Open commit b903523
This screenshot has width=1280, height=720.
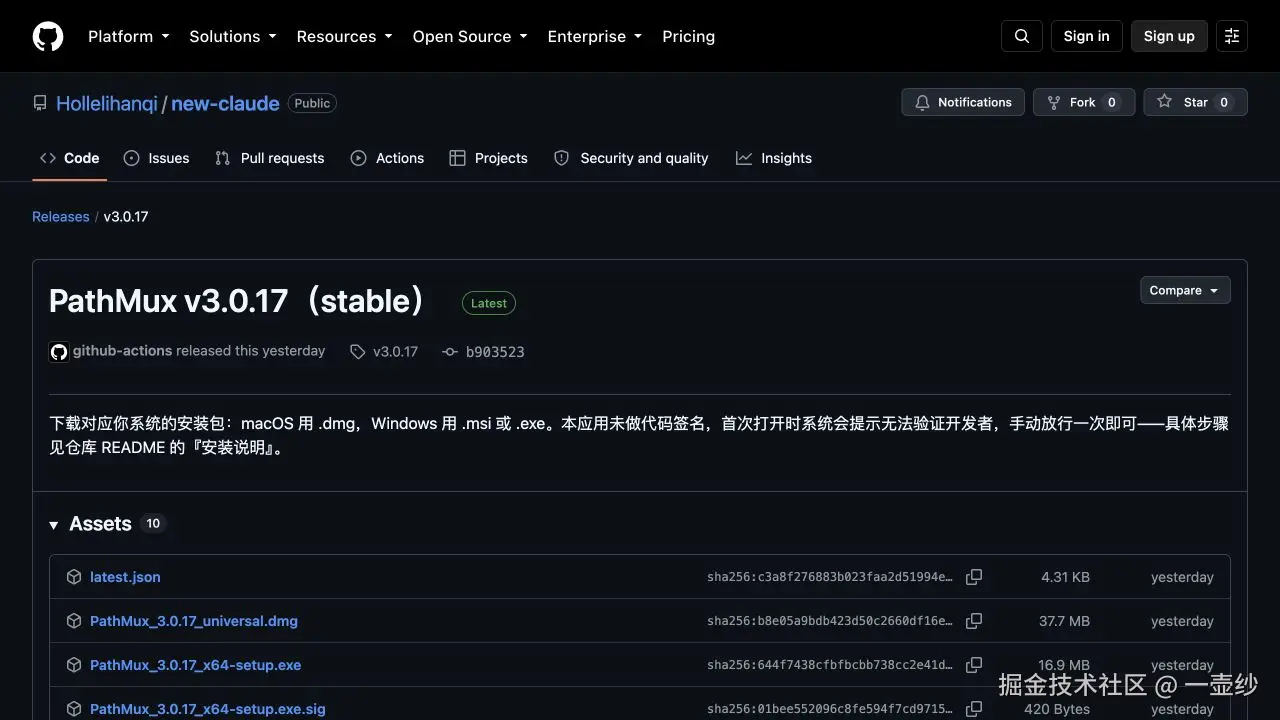(495, 352)
